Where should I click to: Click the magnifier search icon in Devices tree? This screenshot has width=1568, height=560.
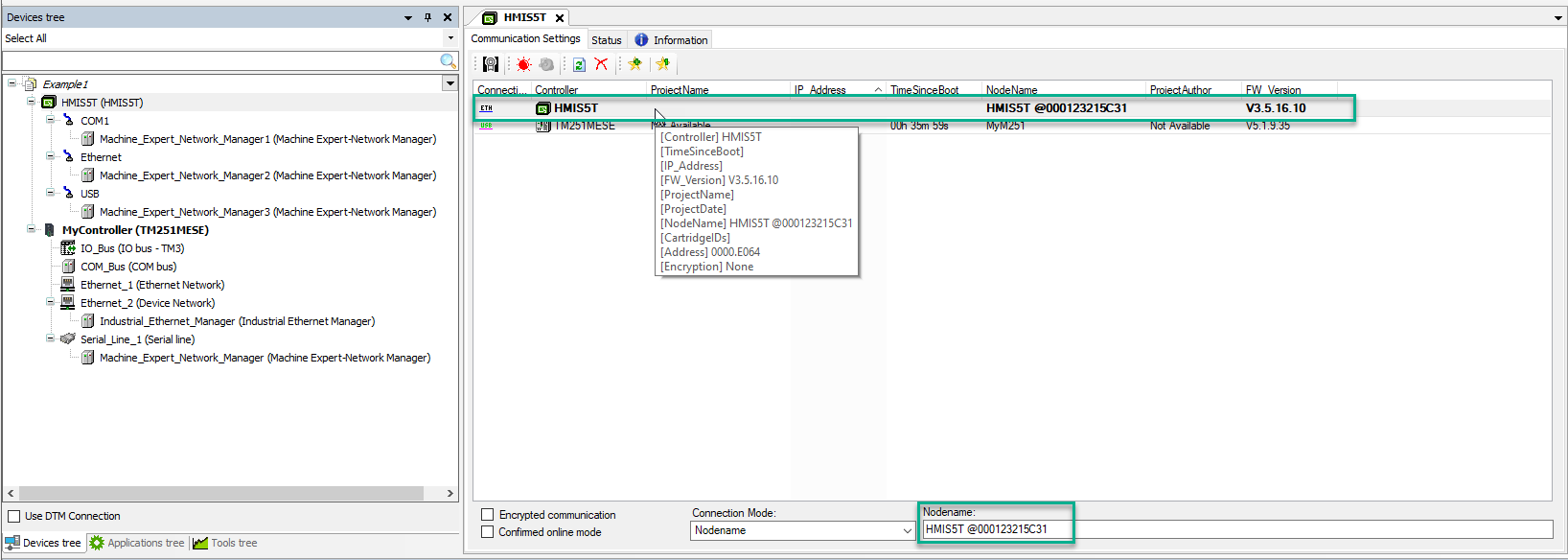click(448, 61)
